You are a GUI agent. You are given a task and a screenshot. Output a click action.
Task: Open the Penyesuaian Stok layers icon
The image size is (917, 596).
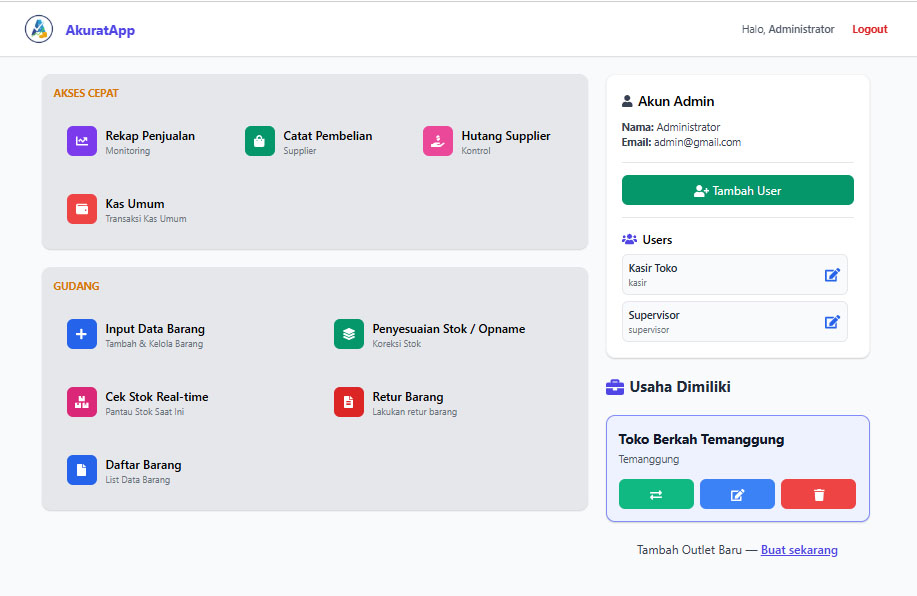tap(349, 335)
